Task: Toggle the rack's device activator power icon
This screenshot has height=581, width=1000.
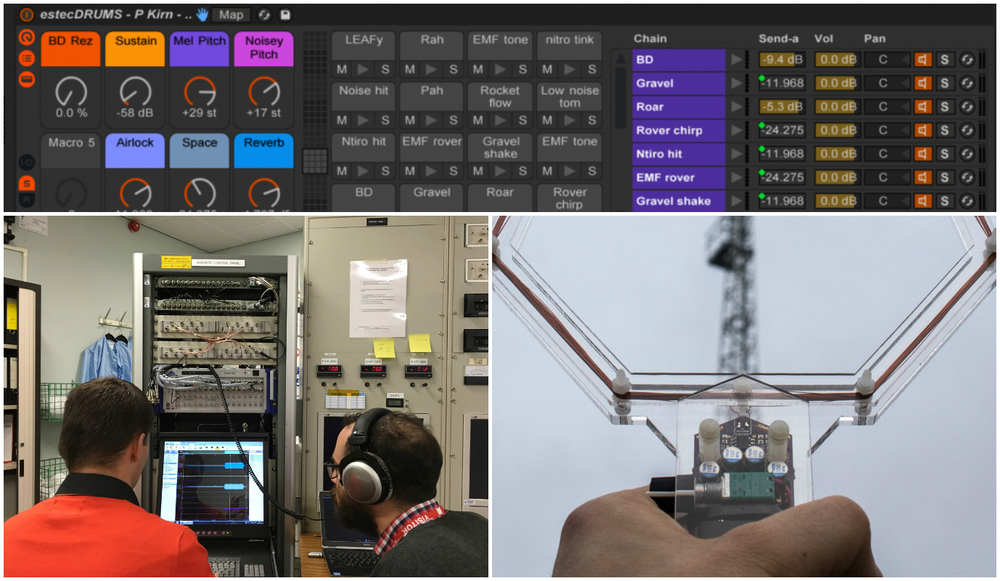Action: [26, 15]
